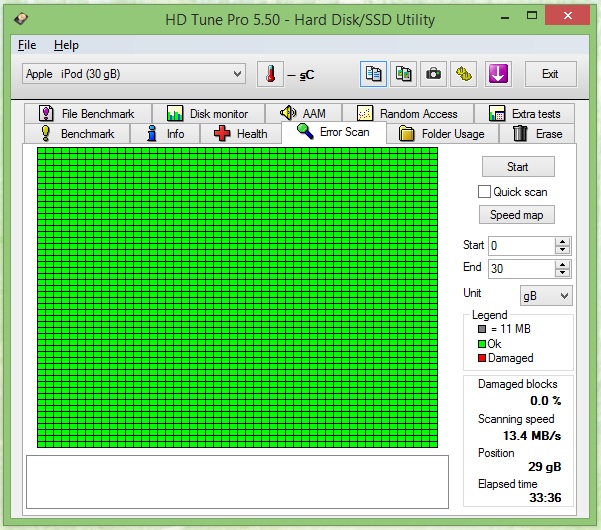This screenshot has width=601, height=530.
Task: Click the Start scan button
Action: tap(518, 167)
